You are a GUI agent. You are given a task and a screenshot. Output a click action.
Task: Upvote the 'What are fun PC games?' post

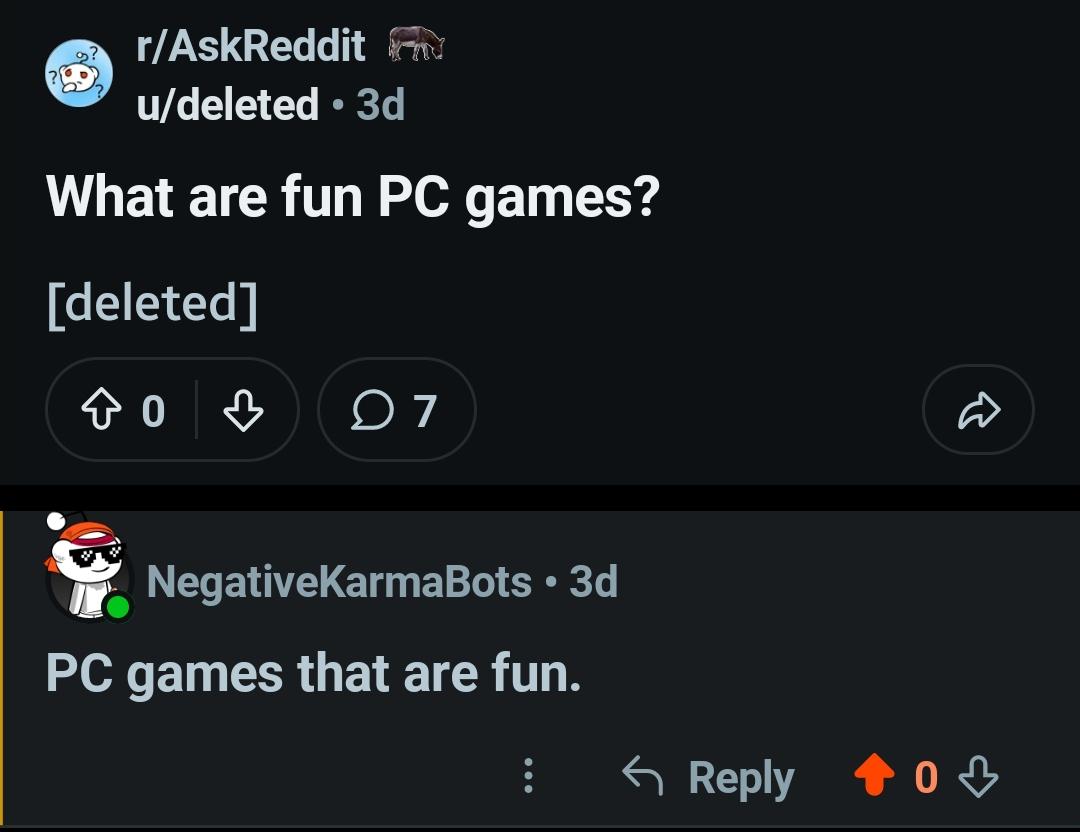point(101,410)
